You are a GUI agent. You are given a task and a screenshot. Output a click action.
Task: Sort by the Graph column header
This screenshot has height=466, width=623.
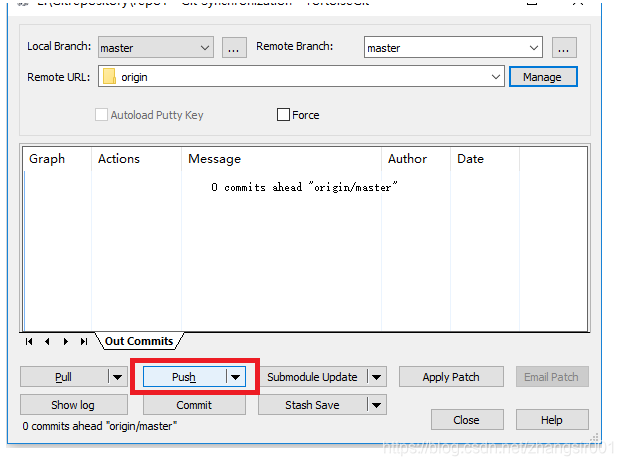(57, 159)
